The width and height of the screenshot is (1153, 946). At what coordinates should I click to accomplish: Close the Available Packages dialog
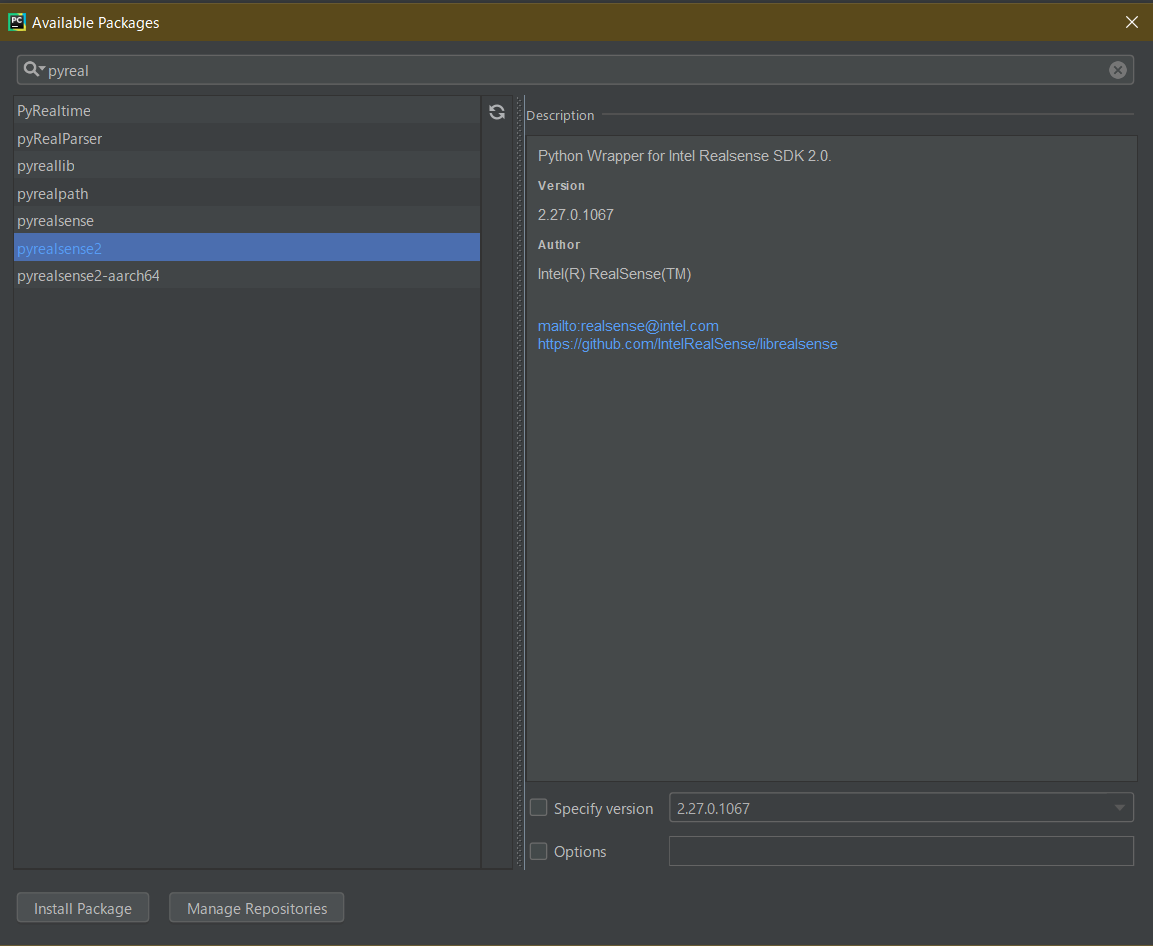pos(1131,21)
